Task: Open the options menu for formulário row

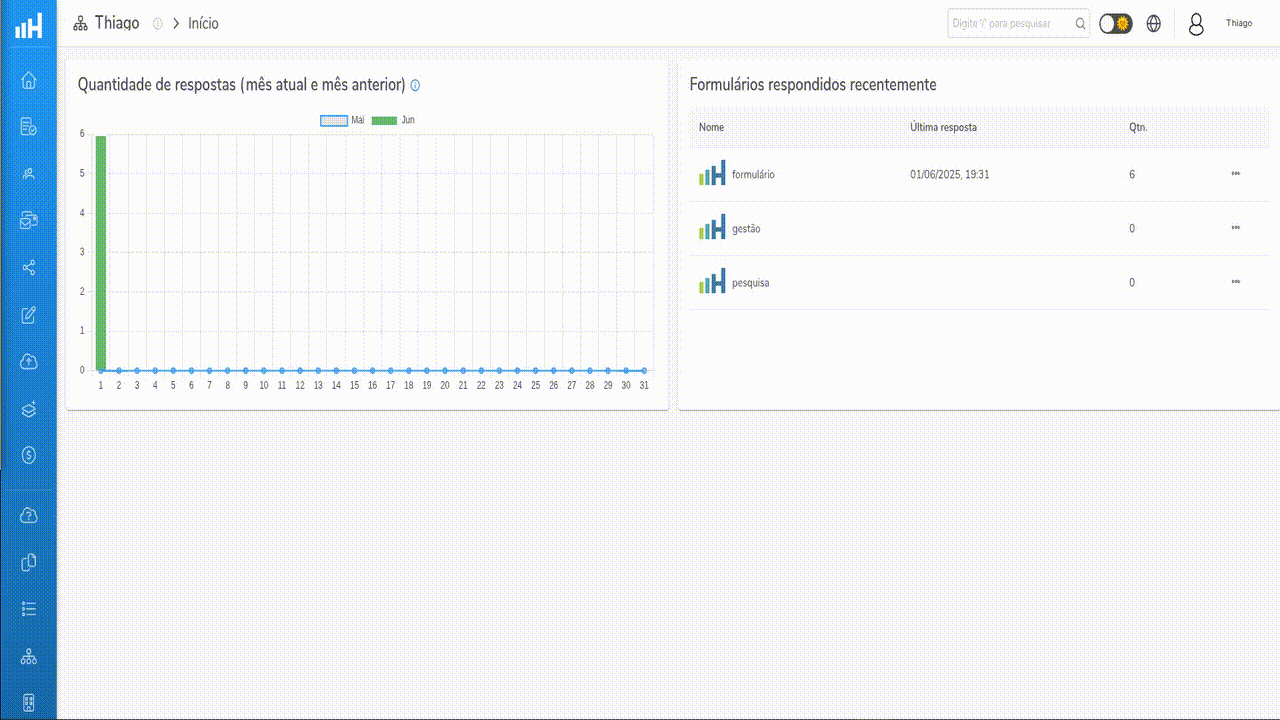Action: click(x=1236, y=174)
